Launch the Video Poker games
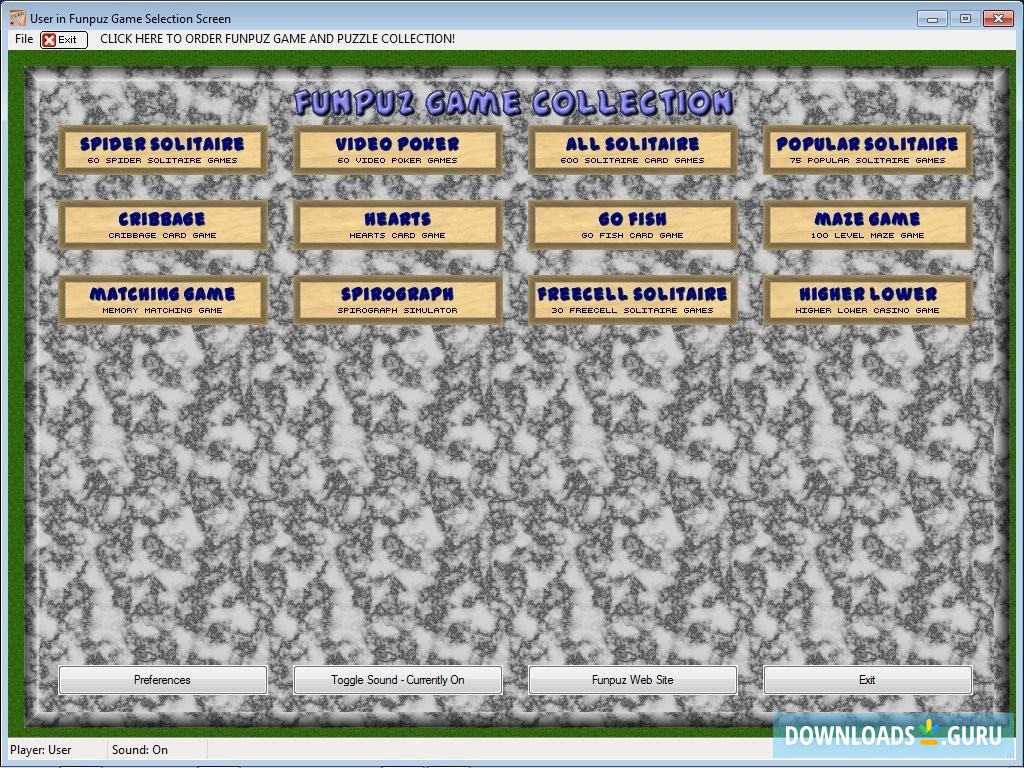Screen dimensions: 1024x768 [x=398, y=151]
